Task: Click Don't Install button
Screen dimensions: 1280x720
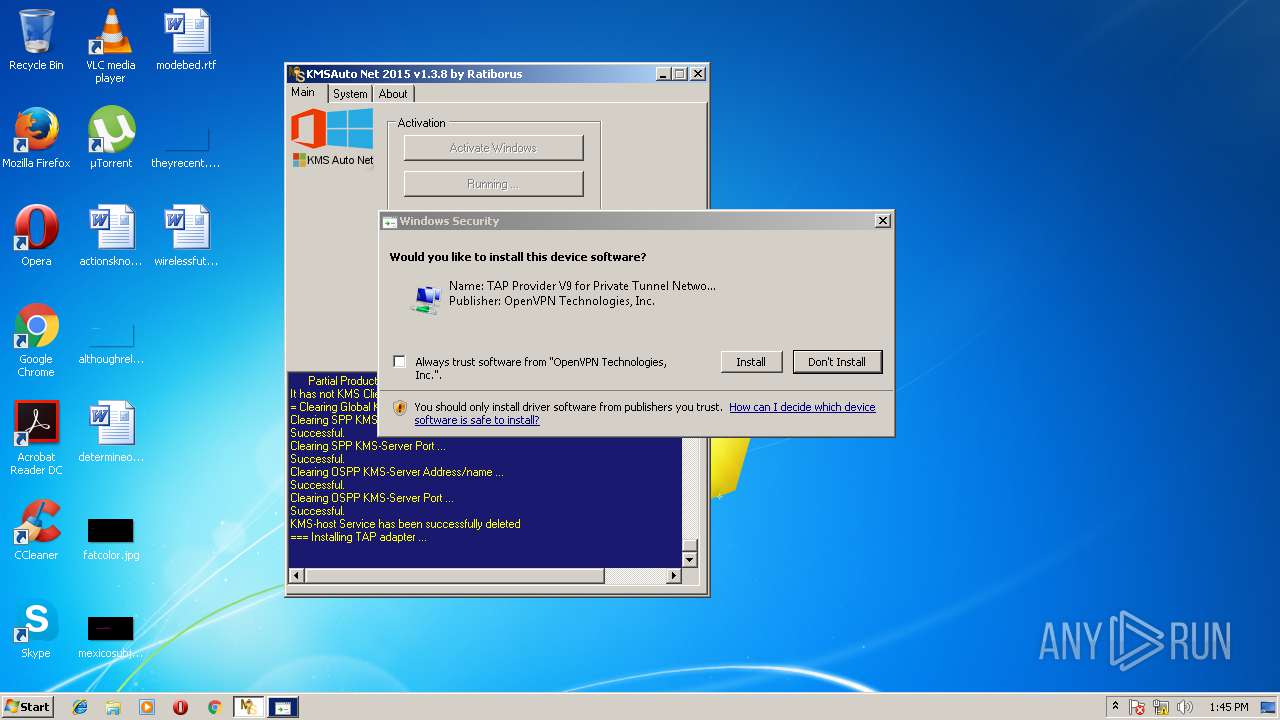Action: coord(837,362)
